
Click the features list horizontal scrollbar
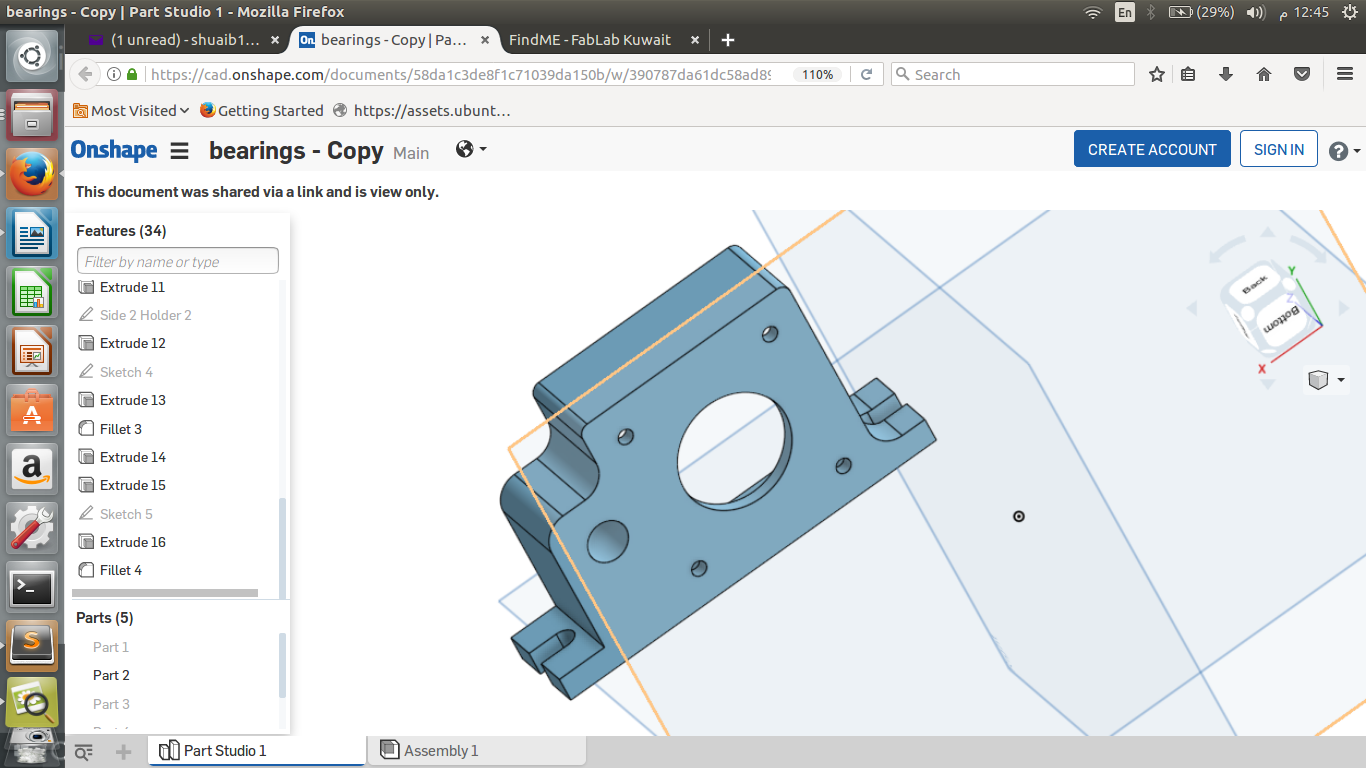click(165, 593)
